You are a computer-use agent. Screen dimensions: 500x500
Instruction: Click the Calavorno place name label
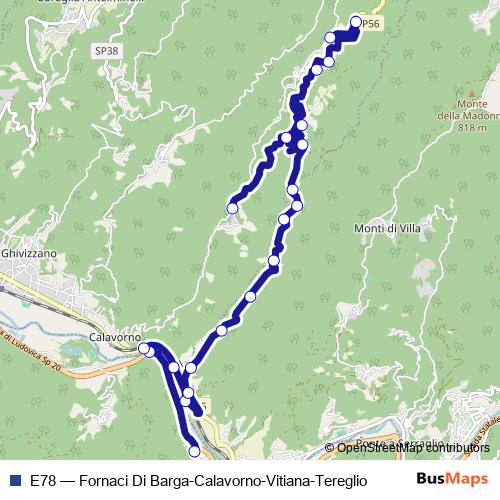pyautogui.click(x=115, y=337)
